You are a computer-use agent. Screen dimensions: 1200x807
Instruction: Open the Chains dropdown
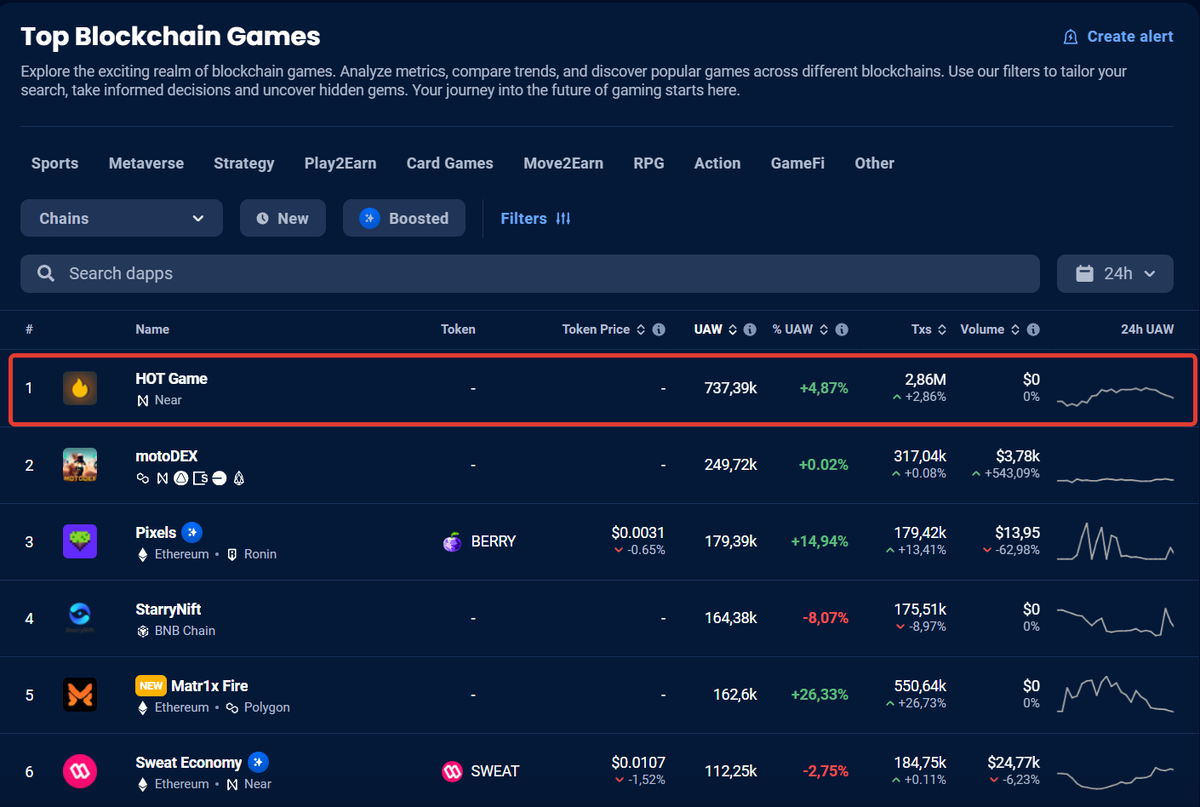(x=122, y=218)
